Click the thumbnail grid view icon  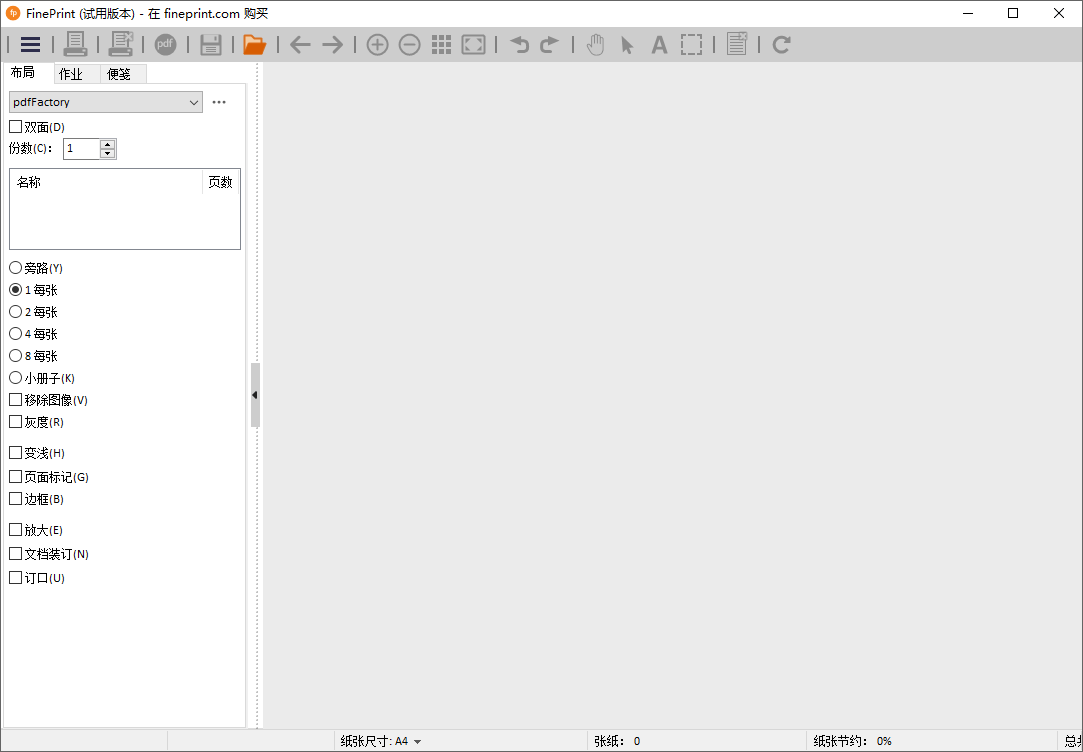441,44
